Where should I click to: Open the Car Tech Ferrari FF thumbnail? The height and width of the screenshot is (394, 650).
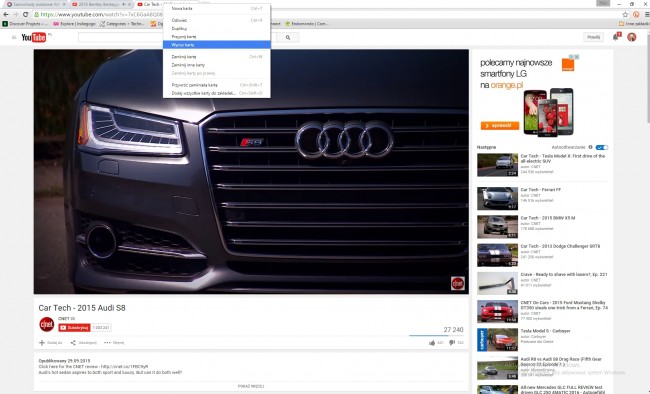(497, 198)
